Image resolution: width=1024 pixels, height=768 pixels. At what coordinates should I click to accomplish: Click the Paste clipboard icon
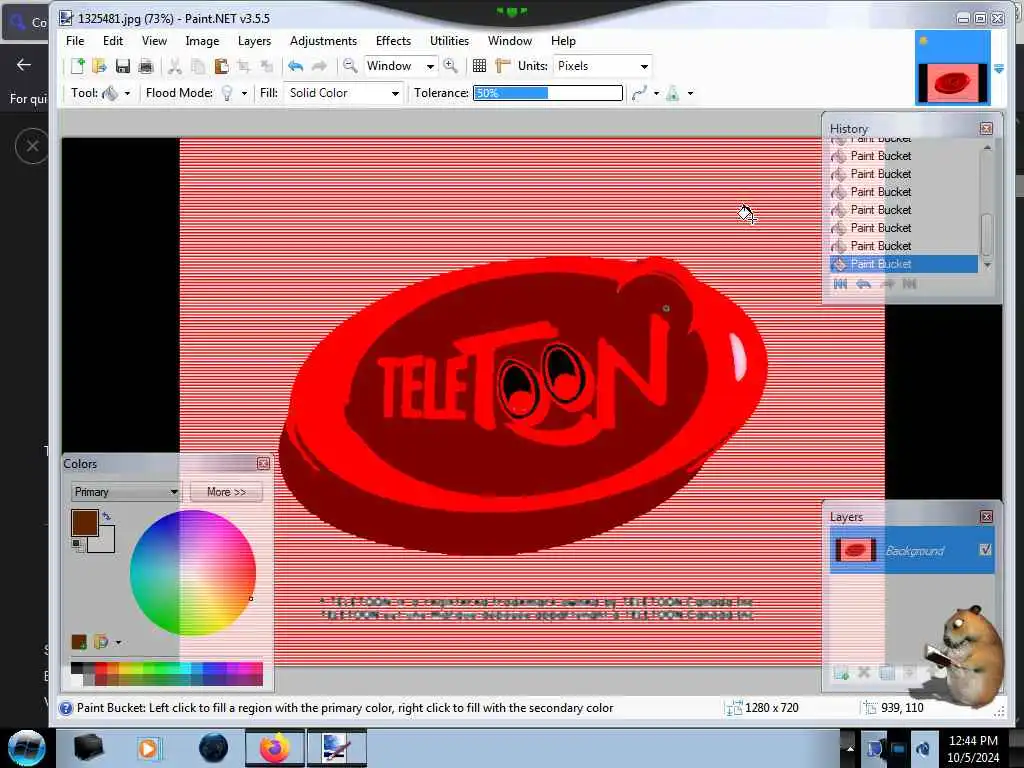pyautogui.click(x=221, y=66)
